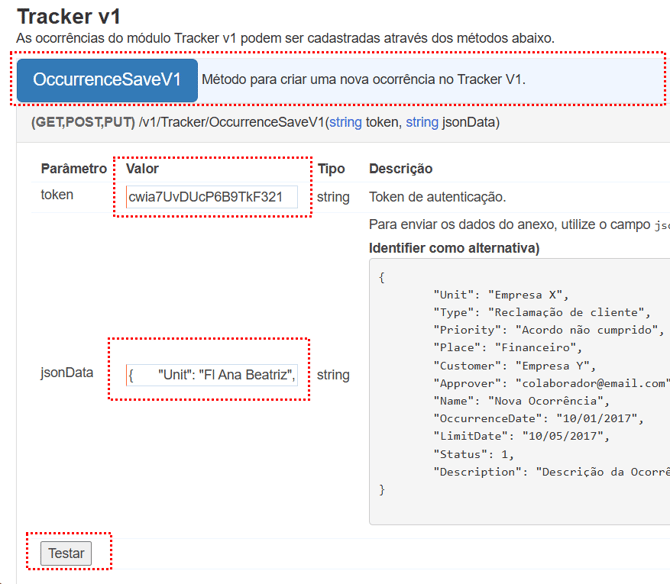Click the 'Token de autenticação.' description text
The height and width of the screenshot is (584, 670).
437,197
